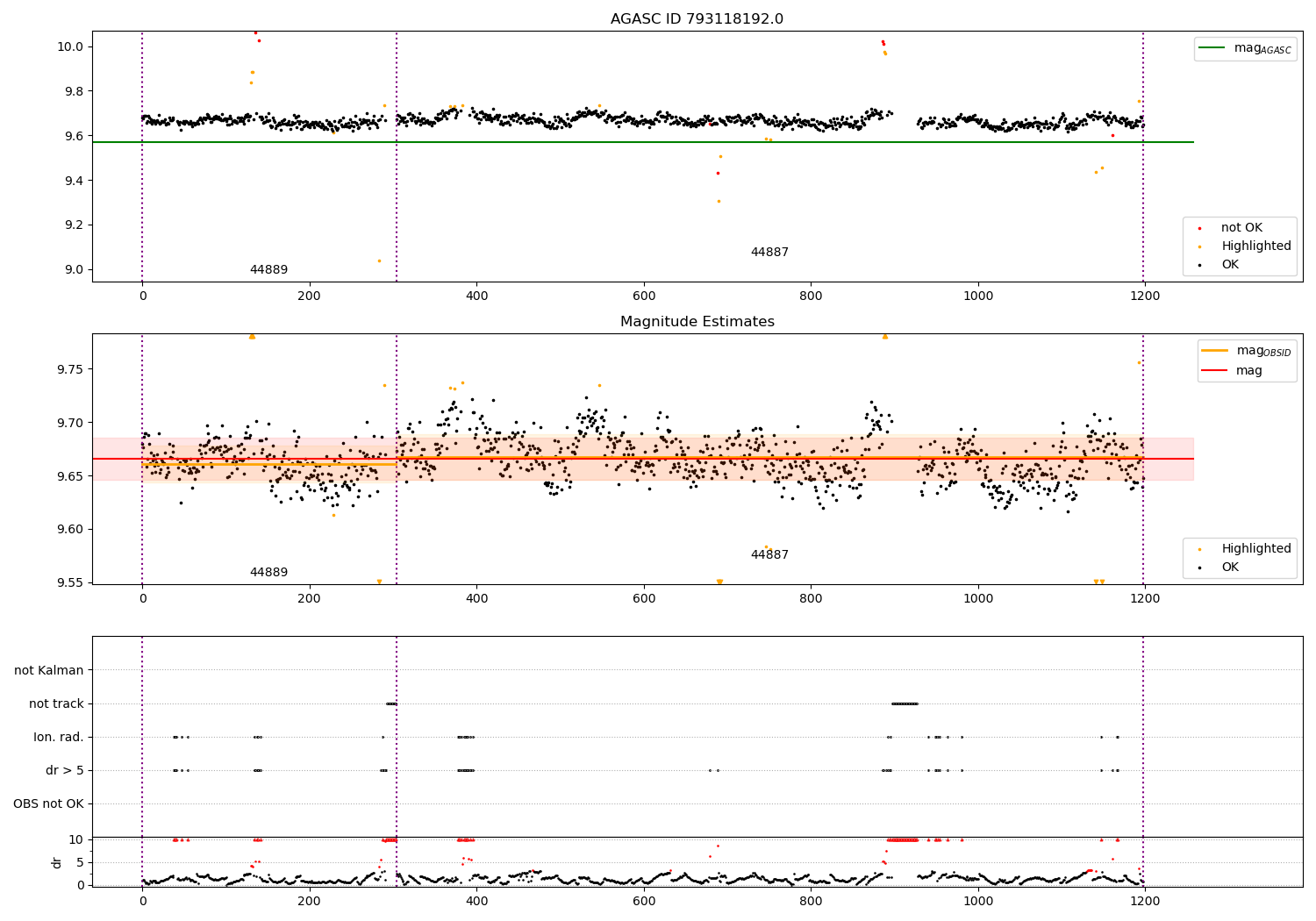Click the '5' tick label on the dr axis
1316x921 pixels.
(81, 862)
